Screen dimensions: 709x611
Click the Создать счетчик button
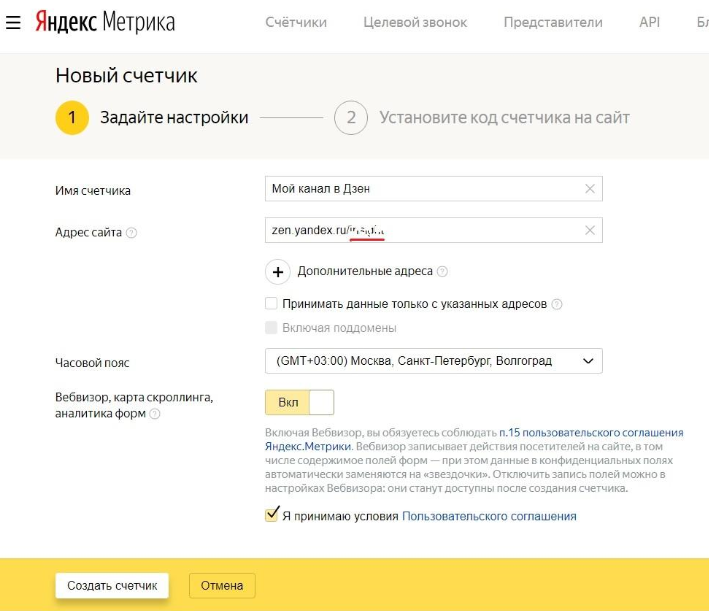tap(112, 586)
